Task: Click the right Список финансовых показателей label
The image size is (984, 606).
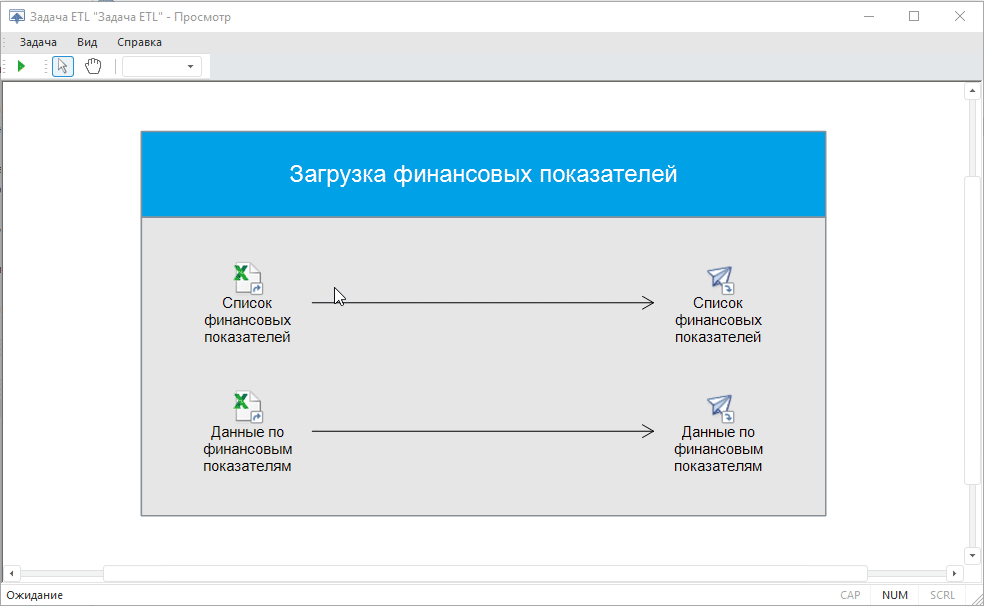Action: point(718,320)
